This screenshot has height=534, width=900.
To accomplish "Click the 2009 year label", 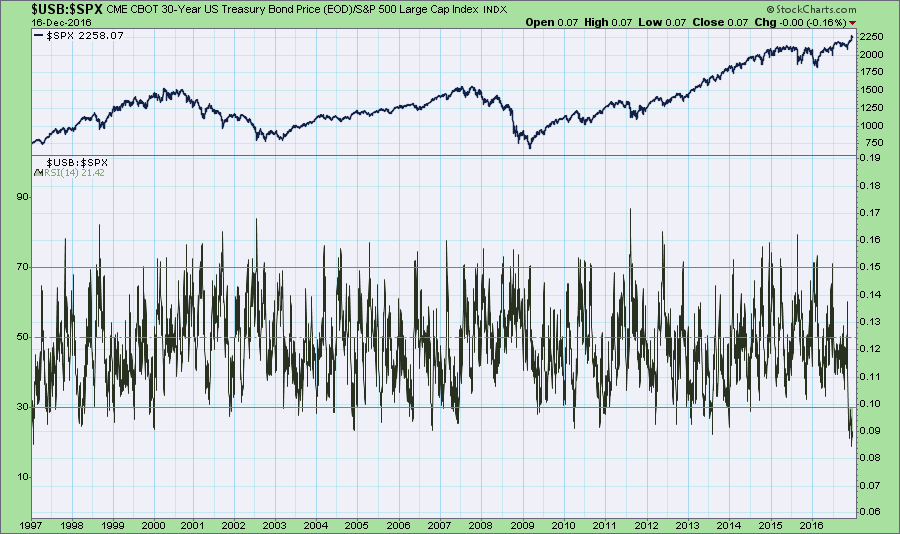I will (x=522, y=525).
